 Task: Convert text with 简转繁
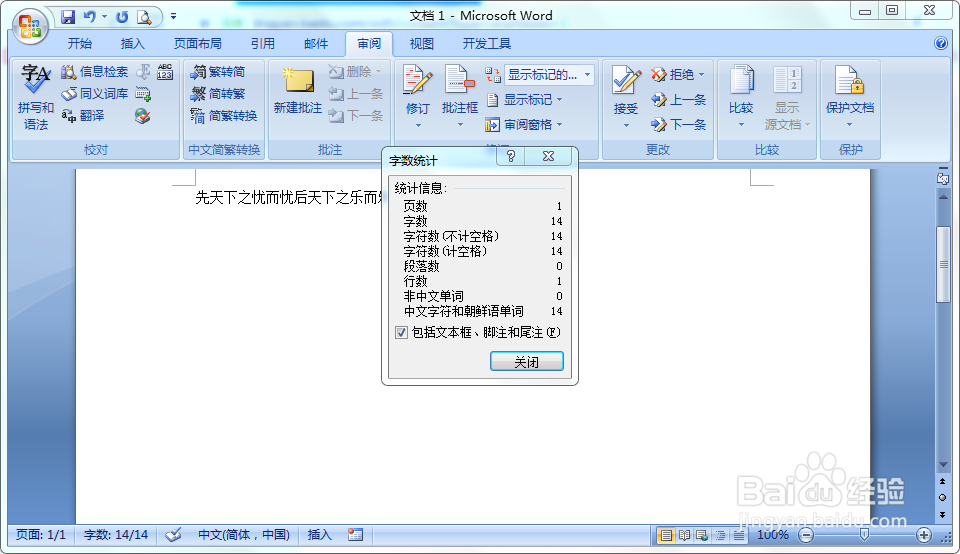point(217,94)
